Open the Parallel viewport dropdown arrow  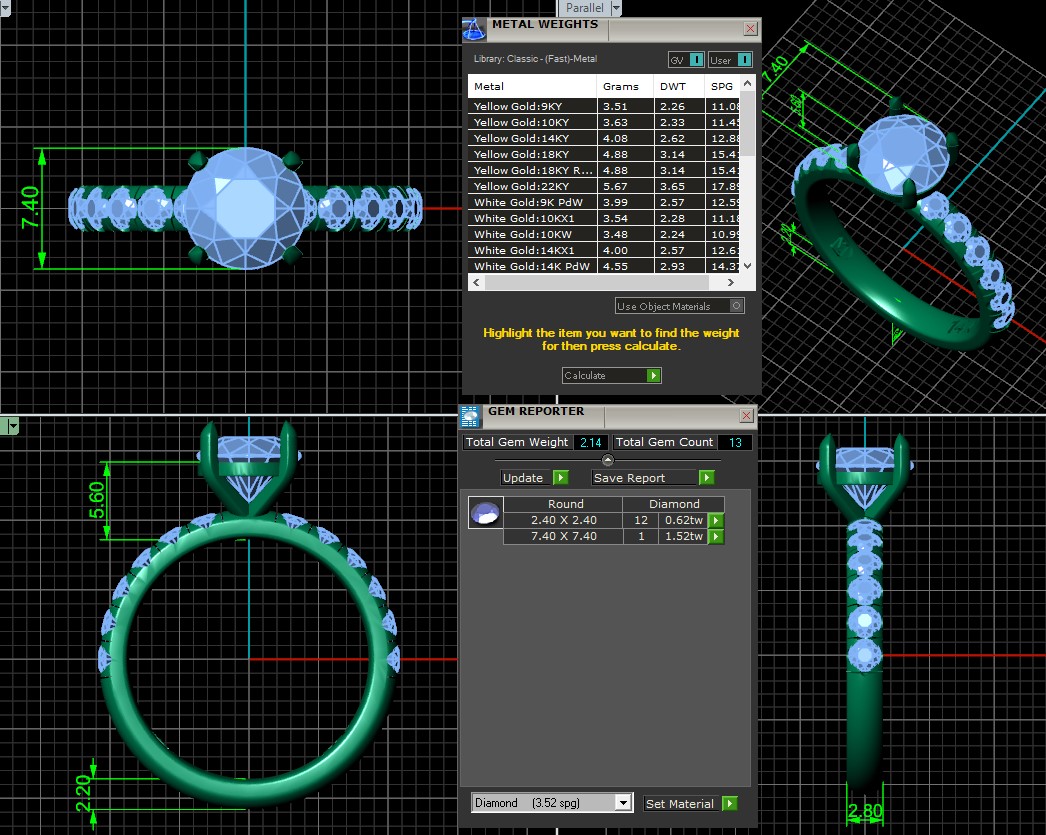616,8
